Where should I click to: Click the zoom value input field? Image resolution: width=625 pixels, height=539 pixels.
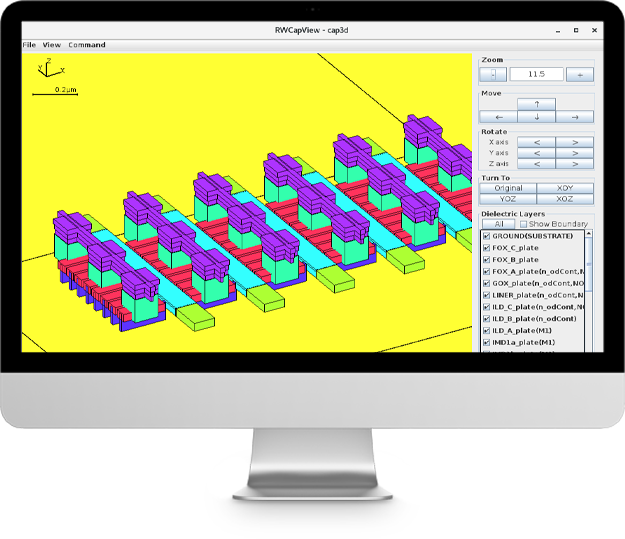[536, 74]
